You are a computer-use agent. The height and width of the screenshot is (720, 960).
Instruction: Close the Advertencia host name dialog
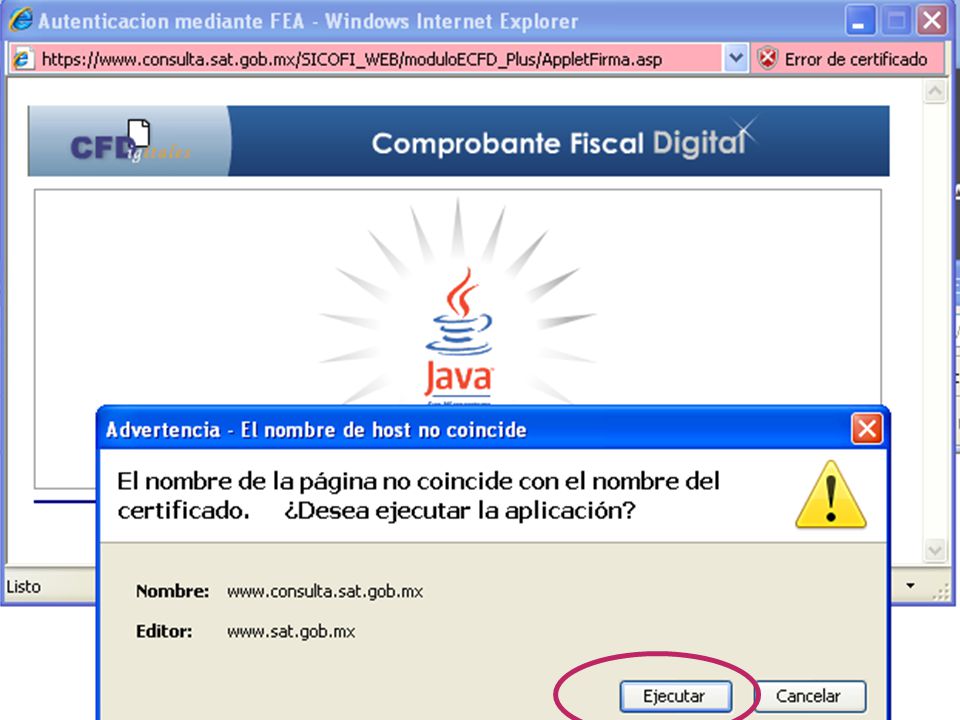866,429
